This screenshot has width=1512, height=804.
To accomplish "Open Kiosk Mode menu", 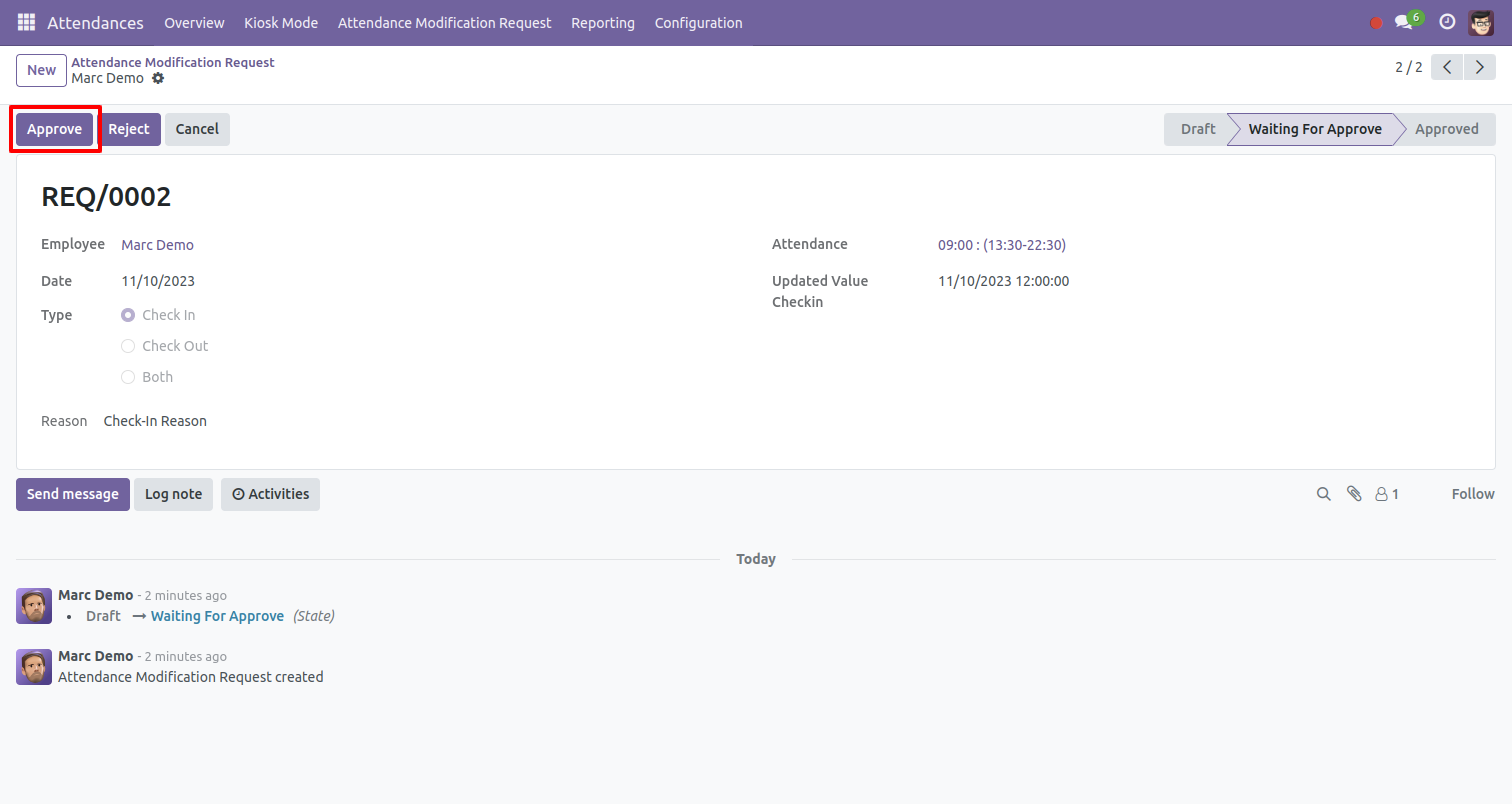I will pos(281,22).
